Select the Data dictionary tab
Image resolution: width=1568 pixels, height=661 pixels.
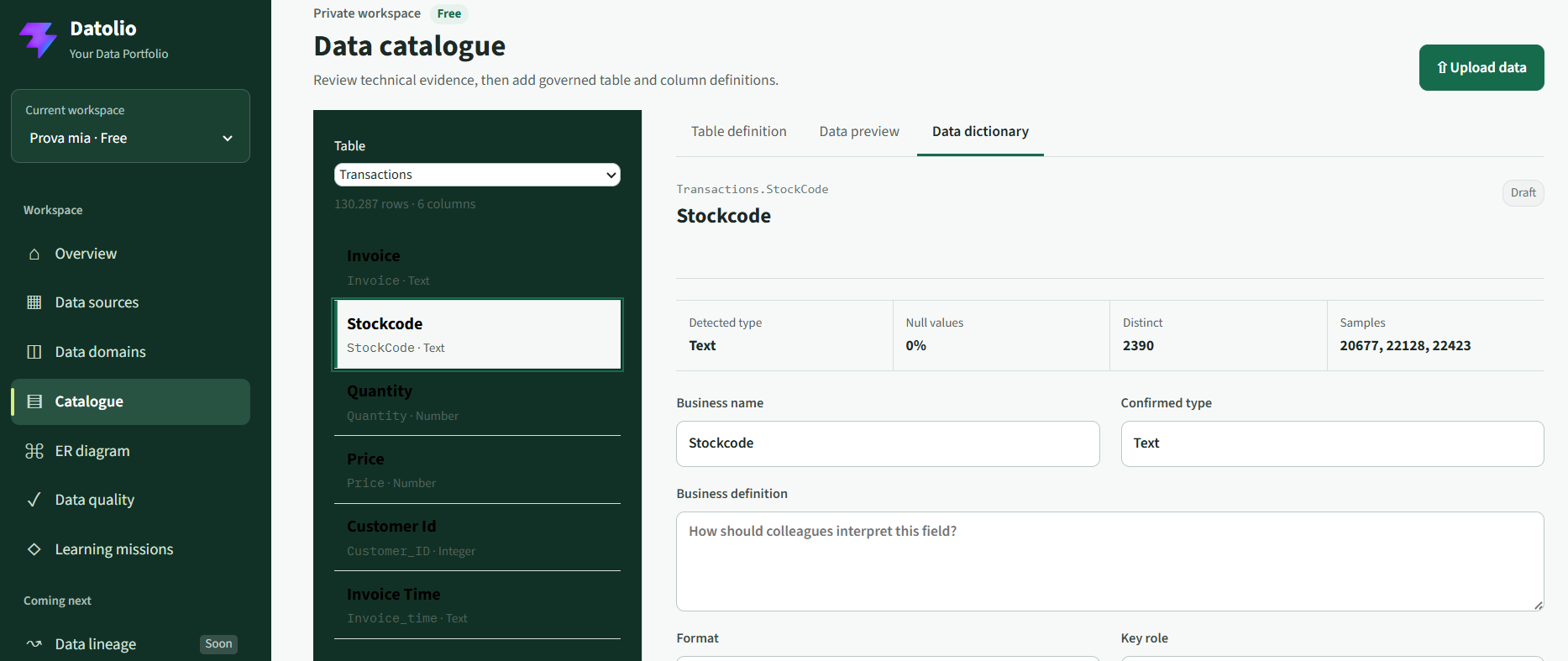(980, 131)
